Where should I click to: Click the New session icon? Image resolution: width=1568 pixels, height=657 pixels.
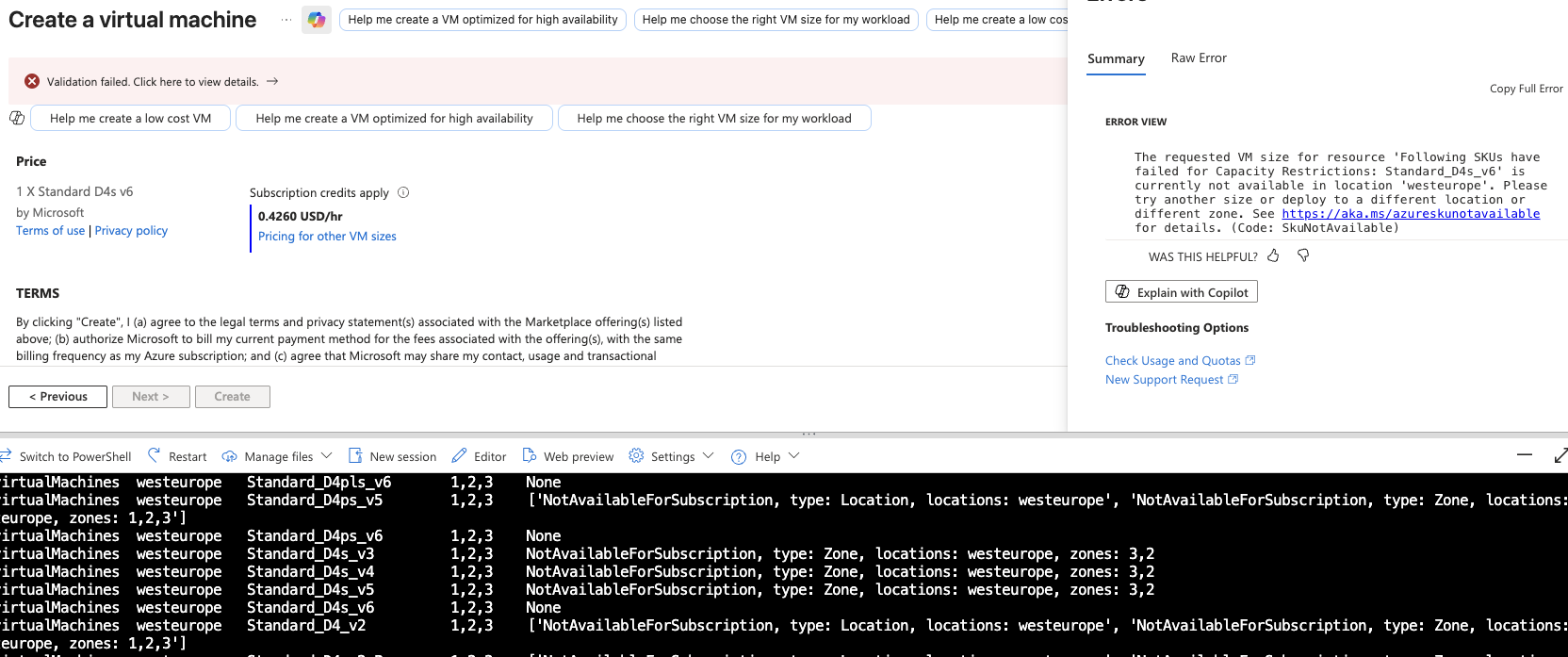[355, 455]
